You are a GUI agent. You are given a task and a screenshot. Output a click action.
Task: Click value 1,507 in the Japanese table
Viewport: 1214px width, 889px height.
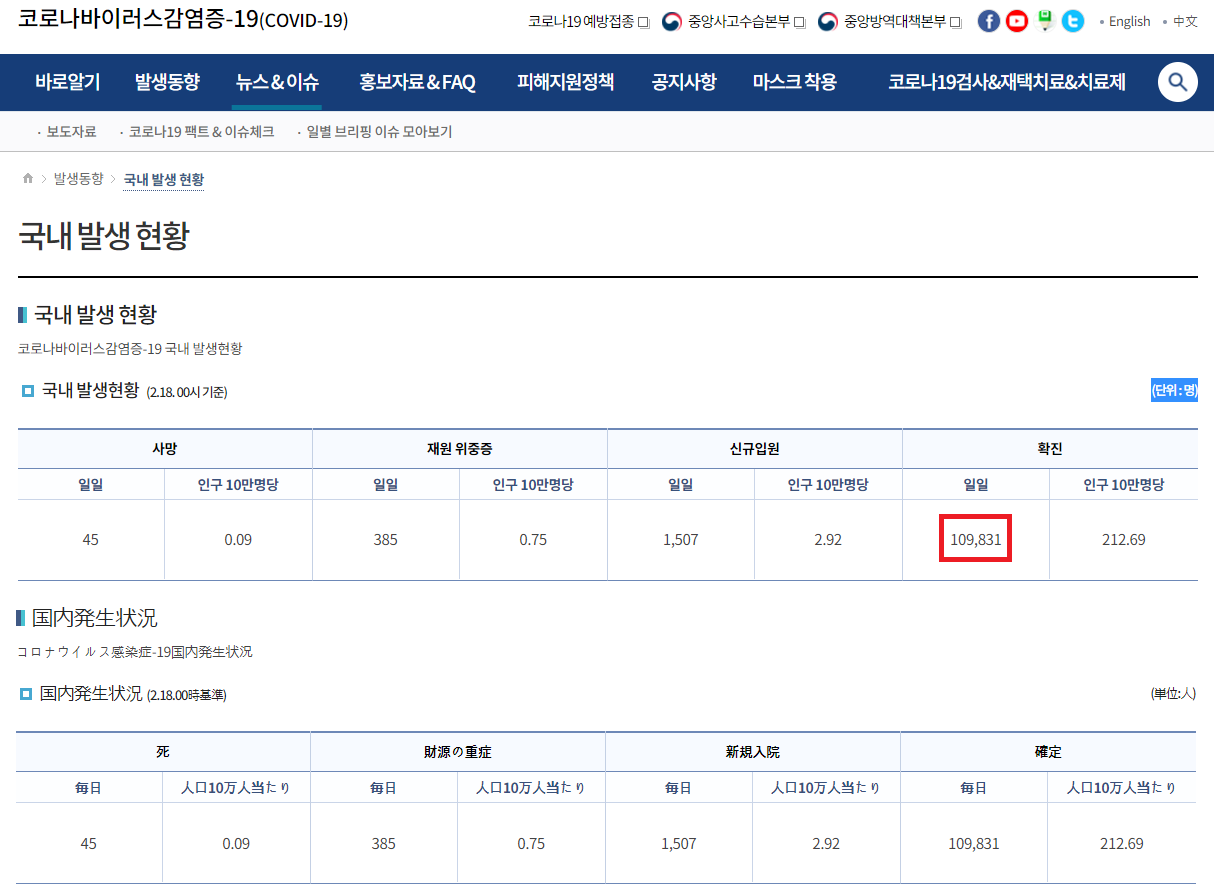pyautogui.click(x=678, y=844)
